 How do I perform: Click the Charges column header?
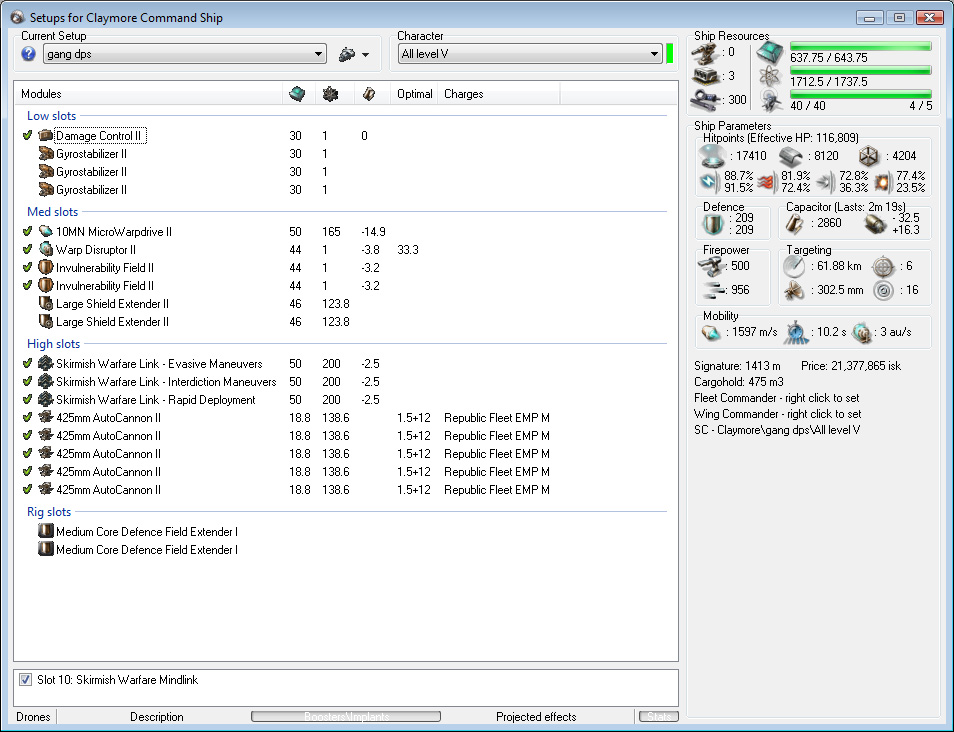(x=498, y=94)
